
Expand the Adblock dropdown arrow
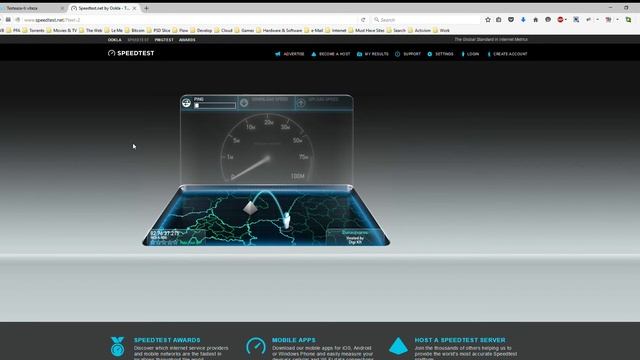pos(566,20)
